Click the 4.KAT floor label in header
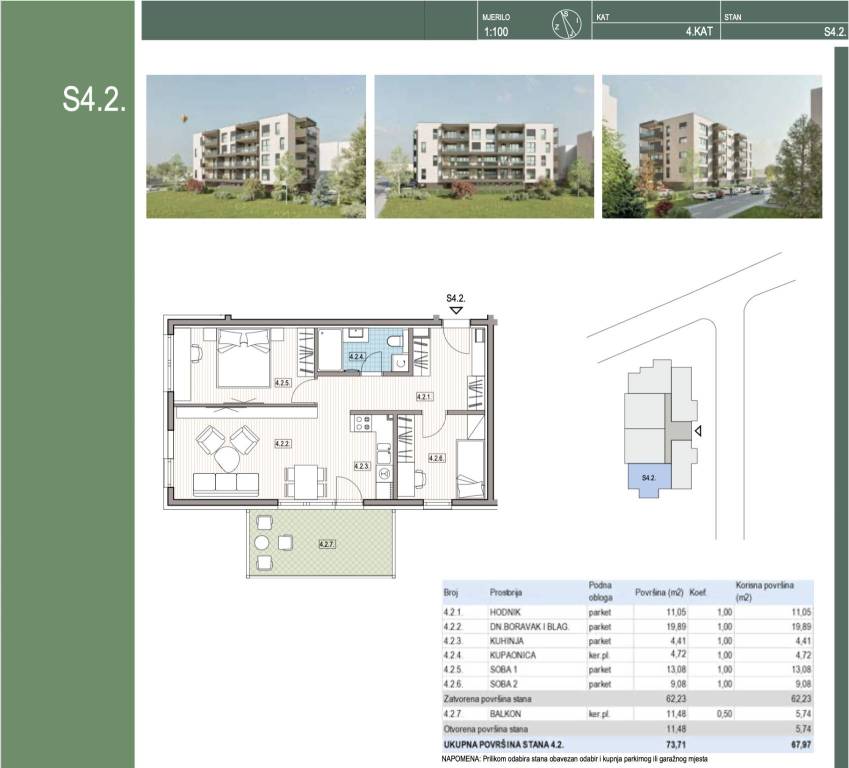Screen dimensions: 849x768 (x=697, y=32)
